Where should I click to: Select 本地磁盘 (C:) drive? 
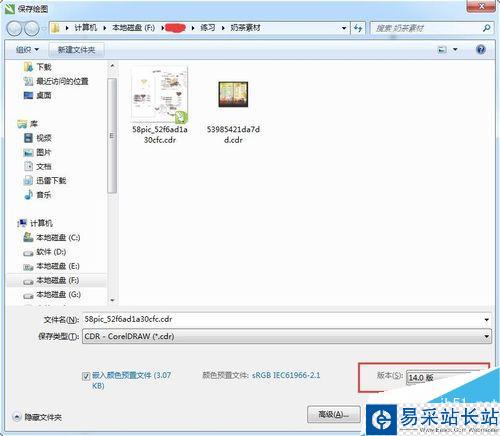(52, 237)
